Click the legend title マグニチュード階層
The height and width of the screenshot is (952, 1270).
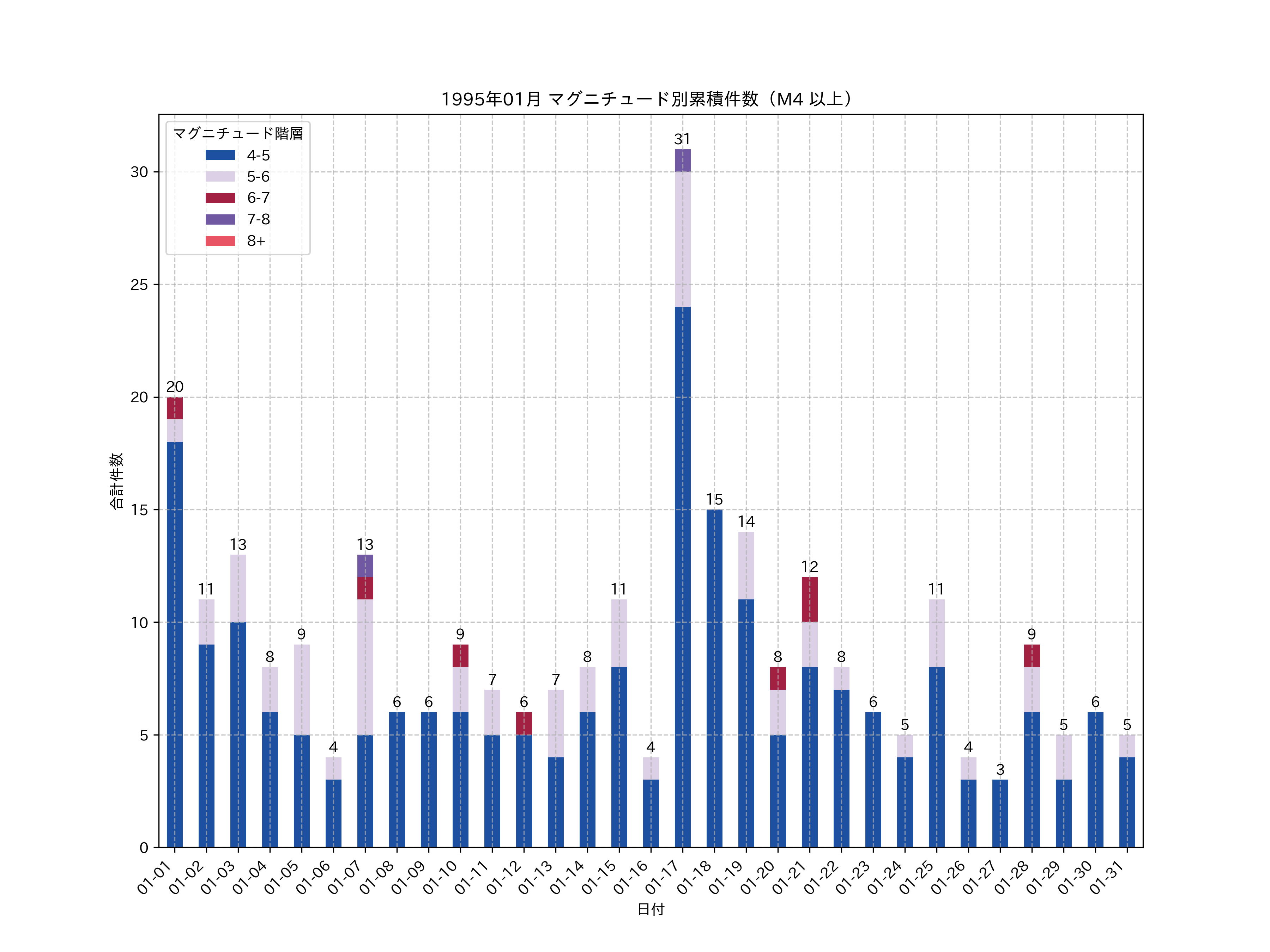click(238, 134)
